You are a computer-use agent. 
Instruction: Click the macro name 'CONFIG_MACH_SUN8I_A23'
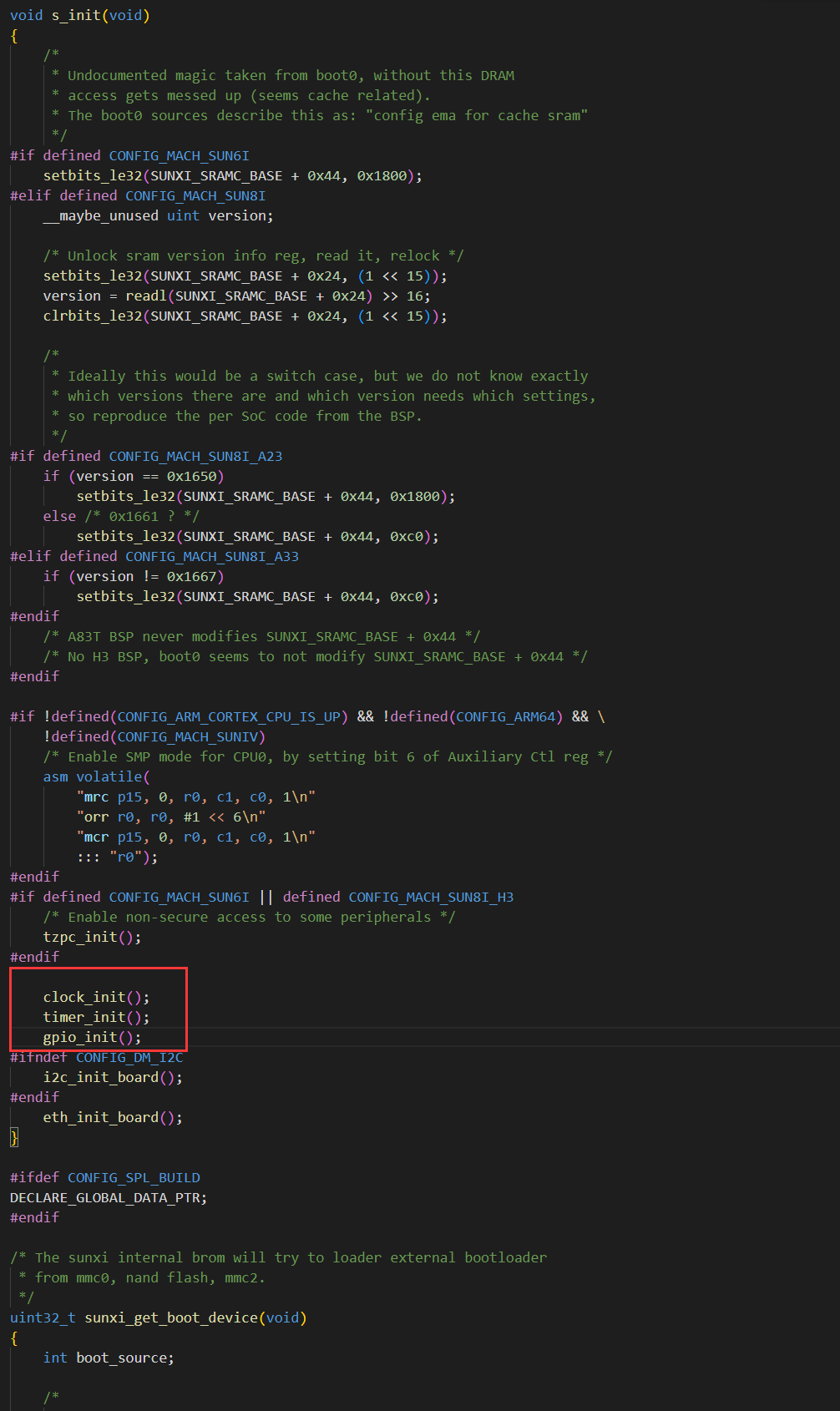pos(196,456)
